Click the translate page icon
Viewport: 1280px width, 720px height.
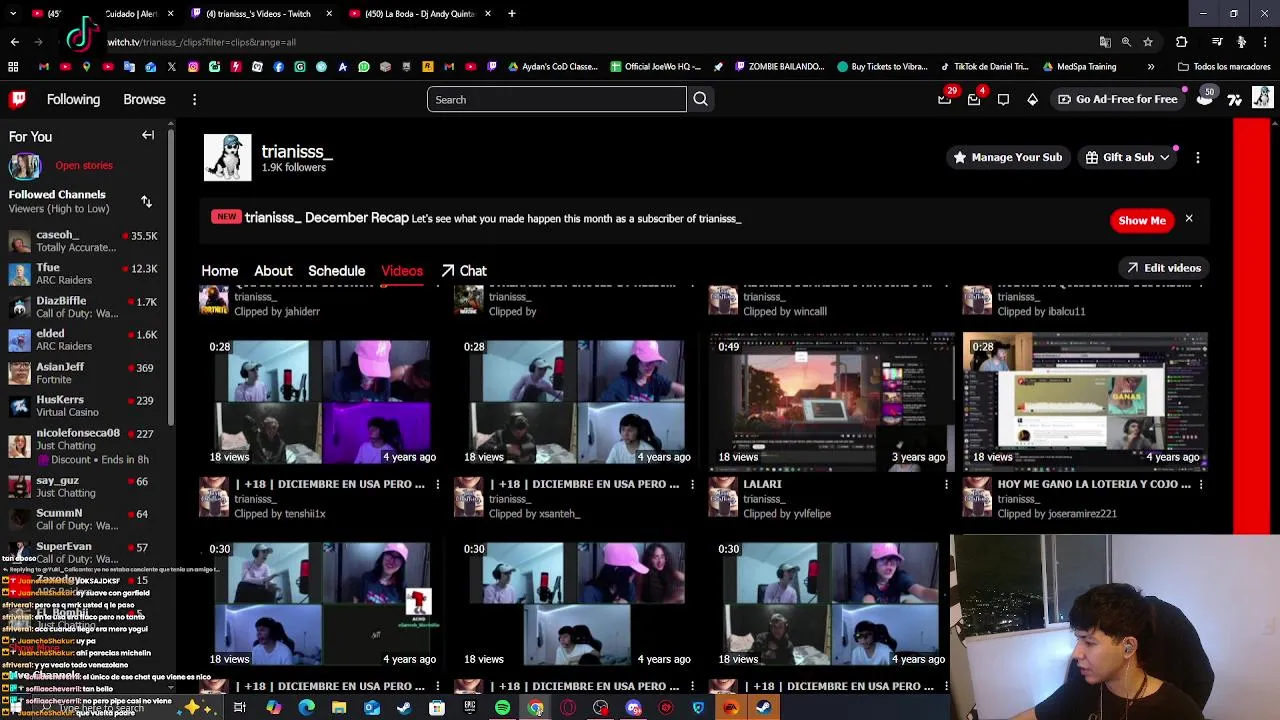click(x=1105, y=42)
